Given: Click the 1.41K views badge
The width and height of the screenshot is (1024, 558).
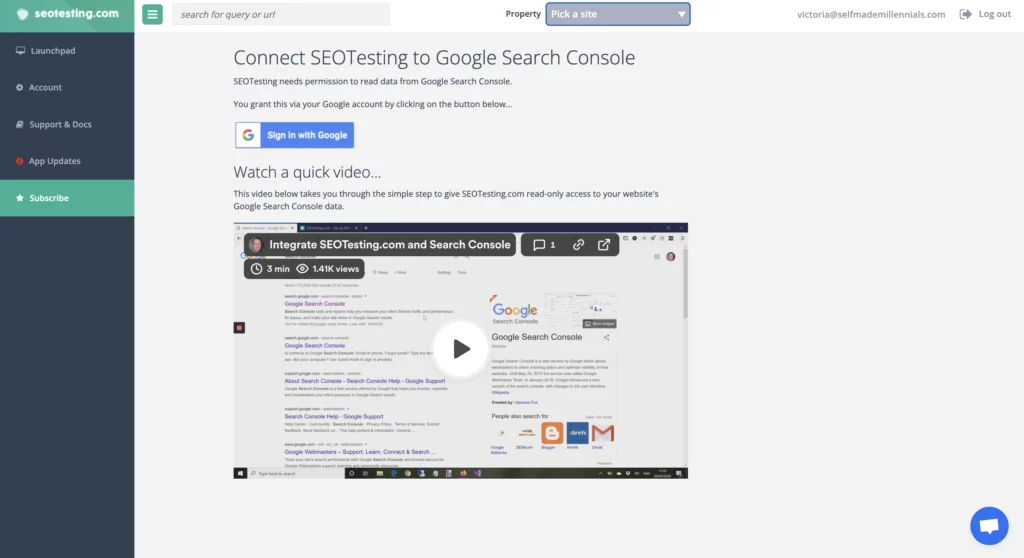Looking at the screenshot, I should tap(328, 269).
